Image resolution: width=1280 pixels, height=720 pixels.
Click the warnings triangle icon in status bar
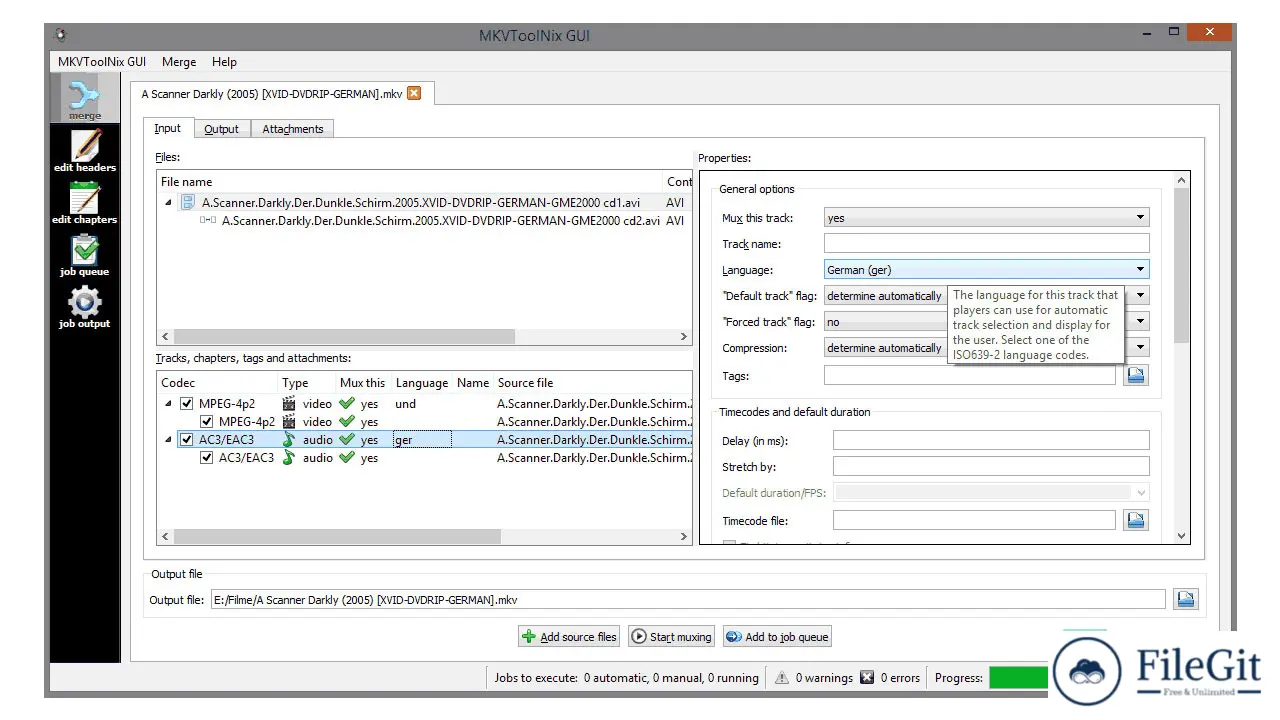pos(782,678)
